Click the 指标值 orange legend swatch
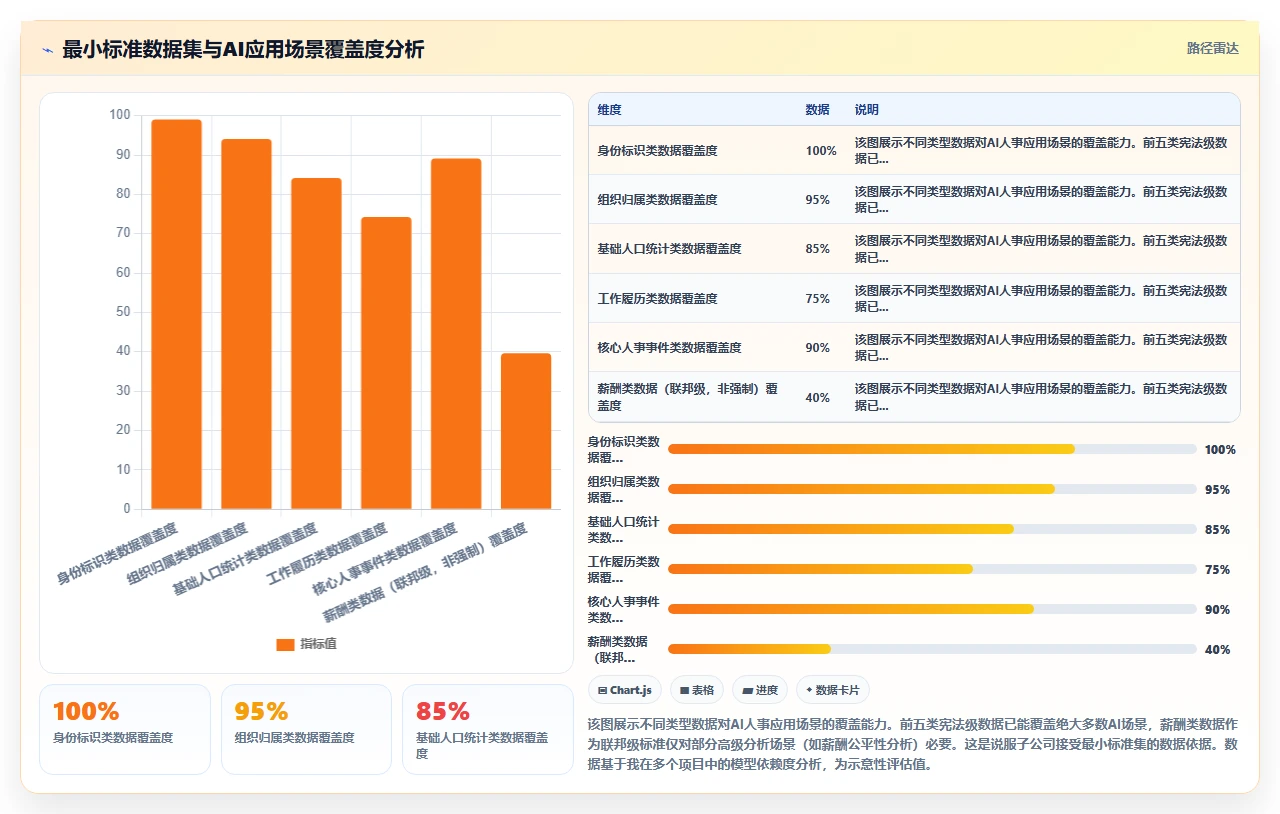Screen dimensions: 1280x814 coord(286,644)
